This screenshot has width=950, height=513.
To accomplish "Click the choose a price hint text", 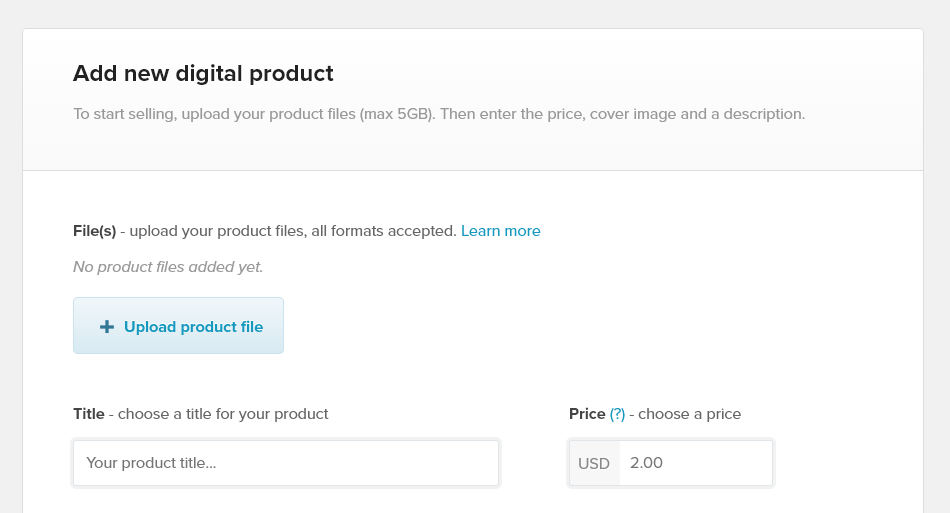I will click(x=690, y=414).
